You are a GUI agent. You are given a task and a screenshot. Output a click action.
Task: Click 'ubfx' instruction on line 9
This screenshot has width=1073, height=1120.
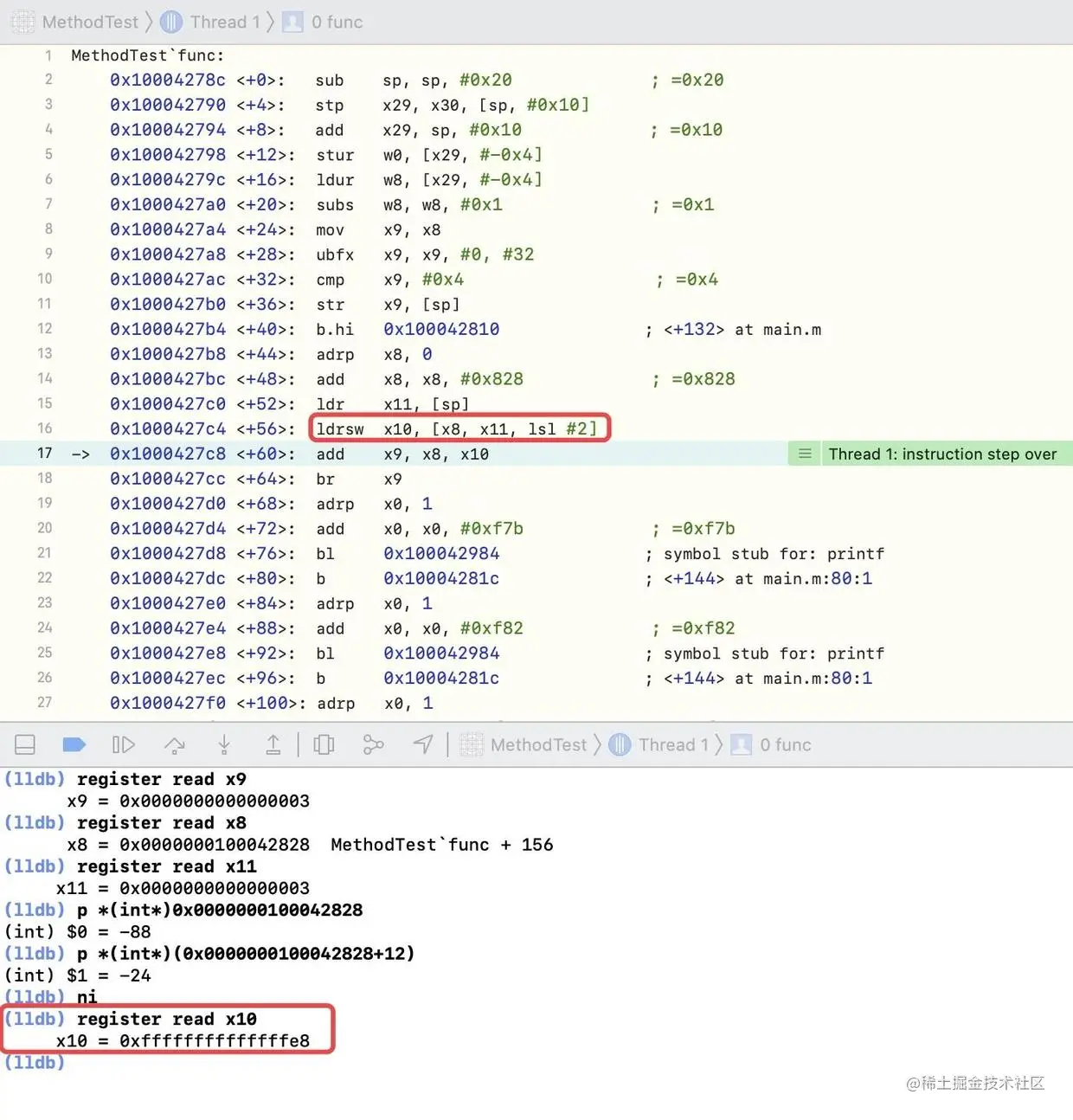tap(335, 255)
